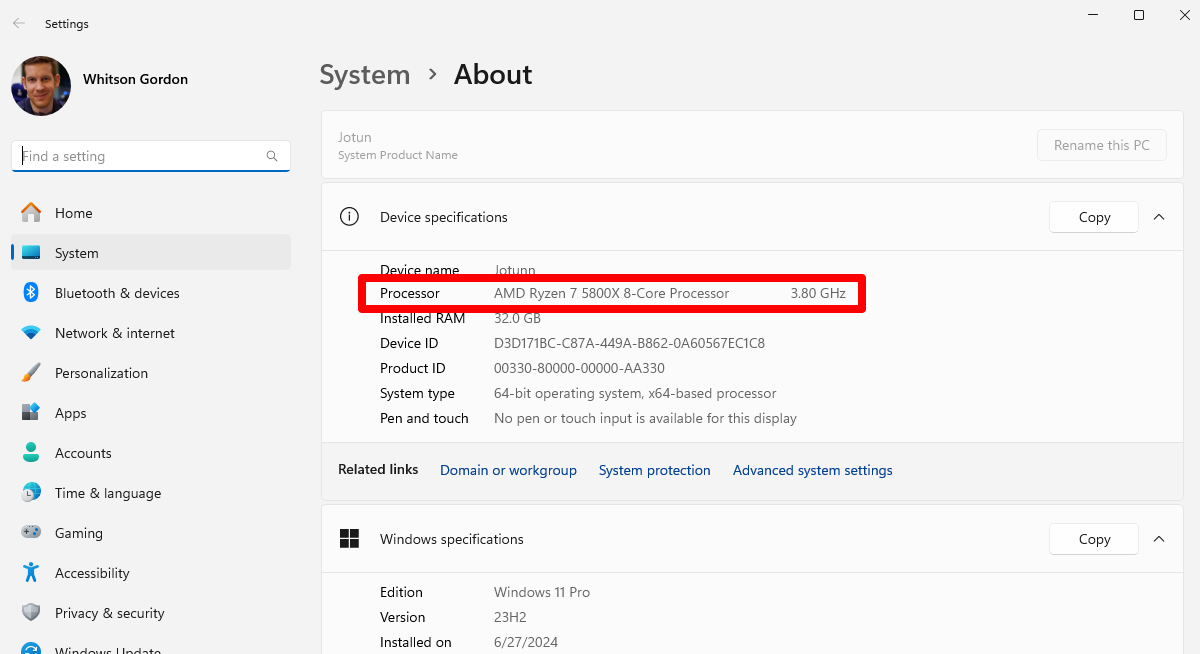Select the Windows 11 Pro edition text
The image size is (1200, 654).
tap(542, 592)
